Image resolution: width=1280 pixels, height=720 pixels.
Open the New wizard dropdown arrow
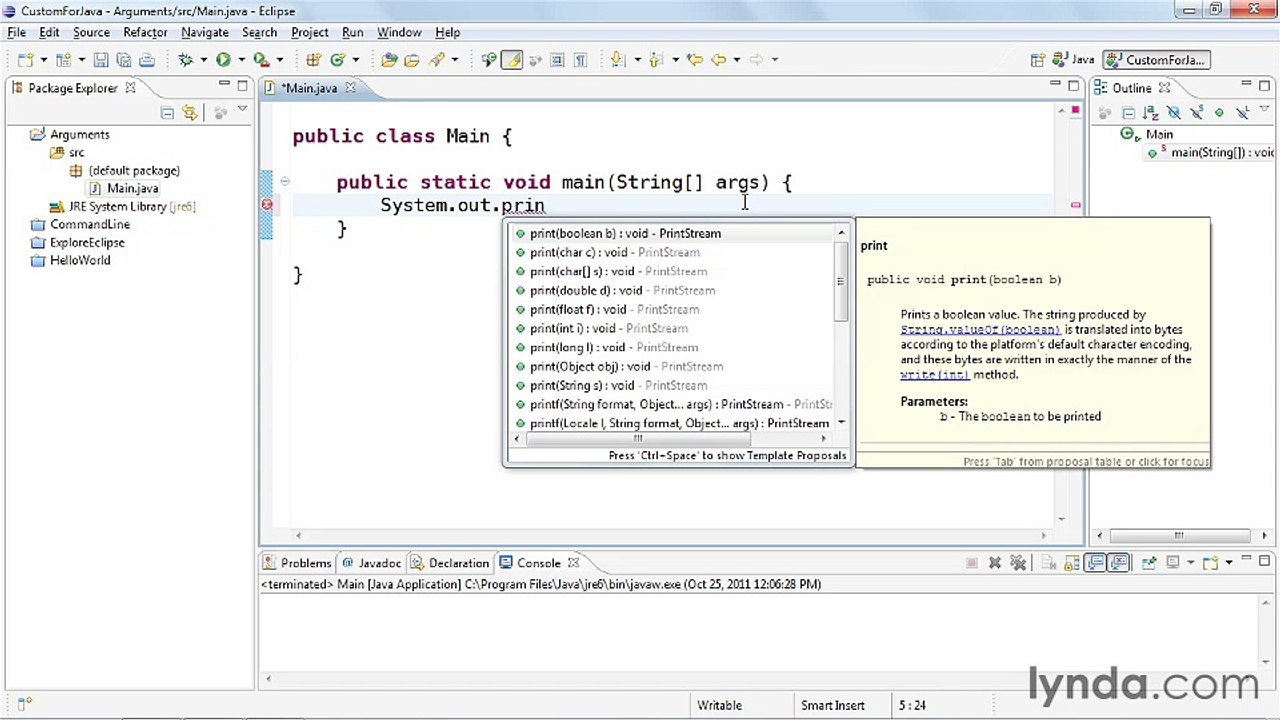(x=44, y=60)
